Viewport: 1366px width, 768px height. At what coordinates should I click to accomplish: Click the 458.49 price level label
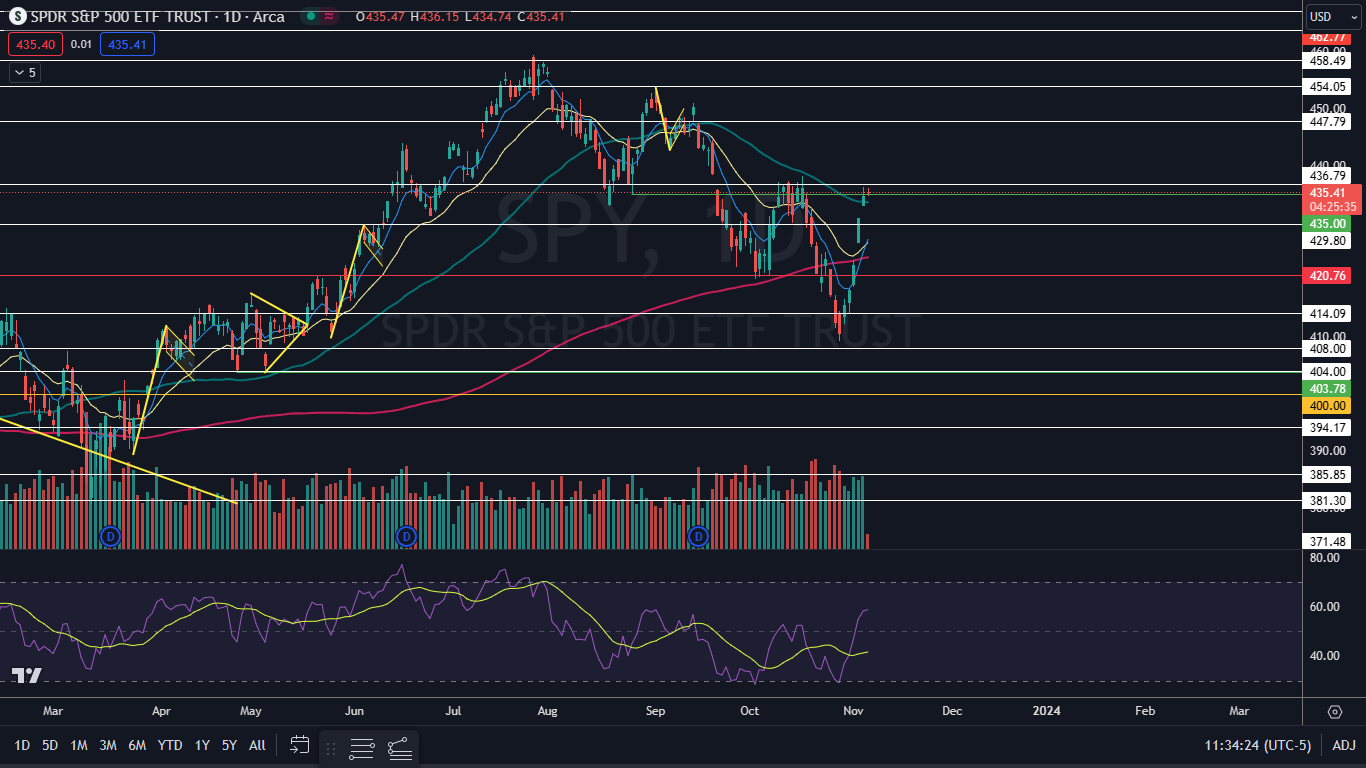coord(1329,60)
